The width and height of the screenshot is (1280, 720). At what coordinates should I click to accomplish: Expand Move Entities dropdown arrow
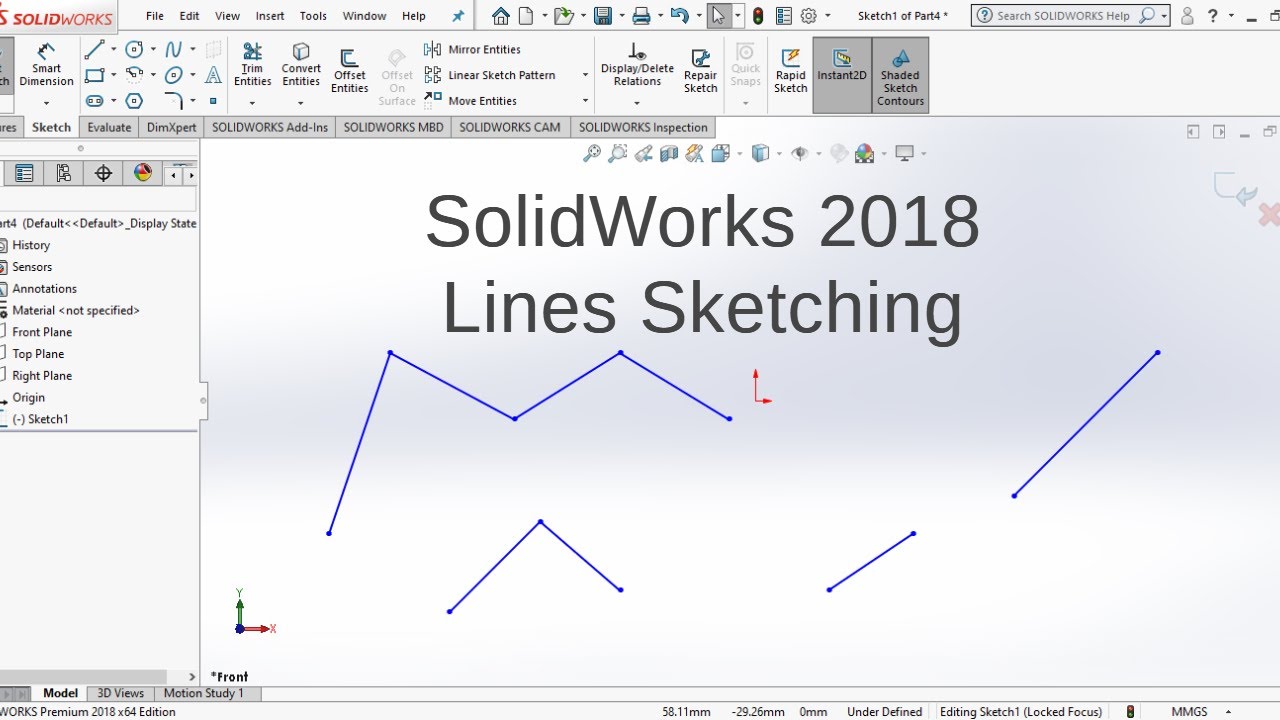coord(584,101)
